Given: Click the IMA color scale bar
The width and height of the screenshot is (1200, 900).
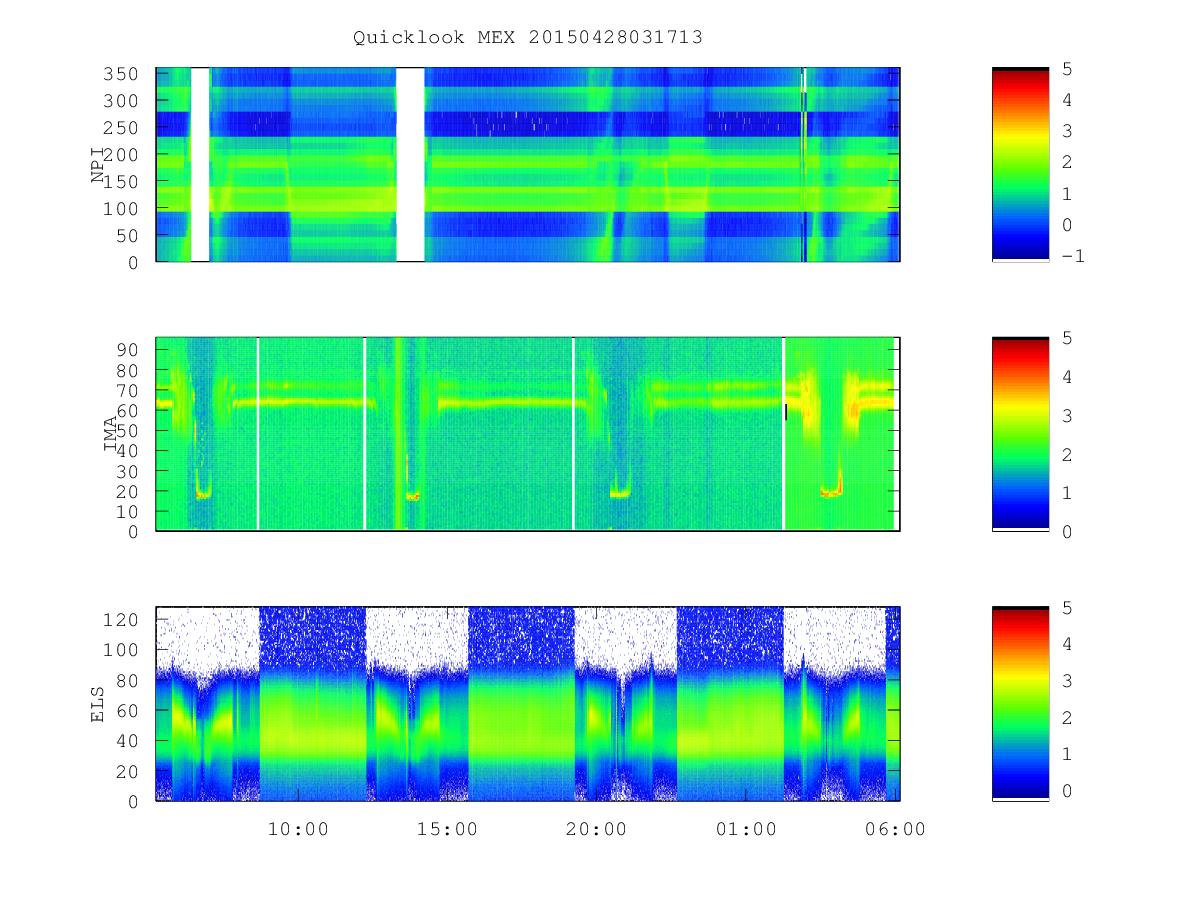Looking at the screenshot, I should (1020, 434).
